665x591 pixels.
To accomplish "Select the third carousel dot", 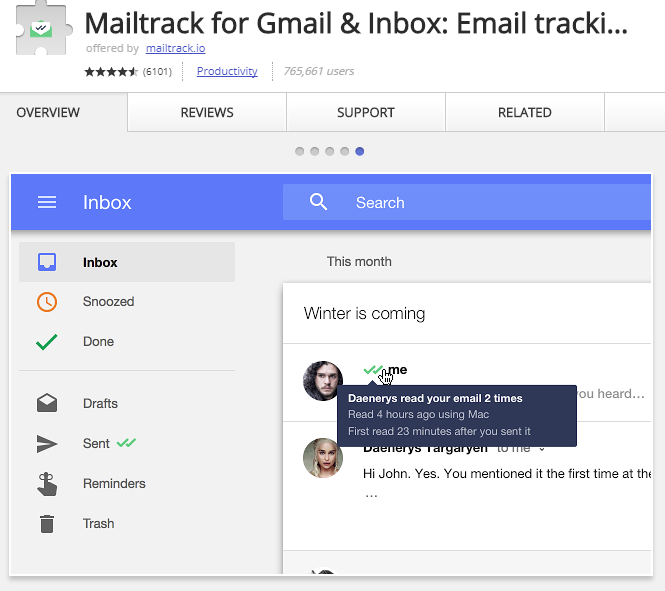I will [x=330, y=151].
